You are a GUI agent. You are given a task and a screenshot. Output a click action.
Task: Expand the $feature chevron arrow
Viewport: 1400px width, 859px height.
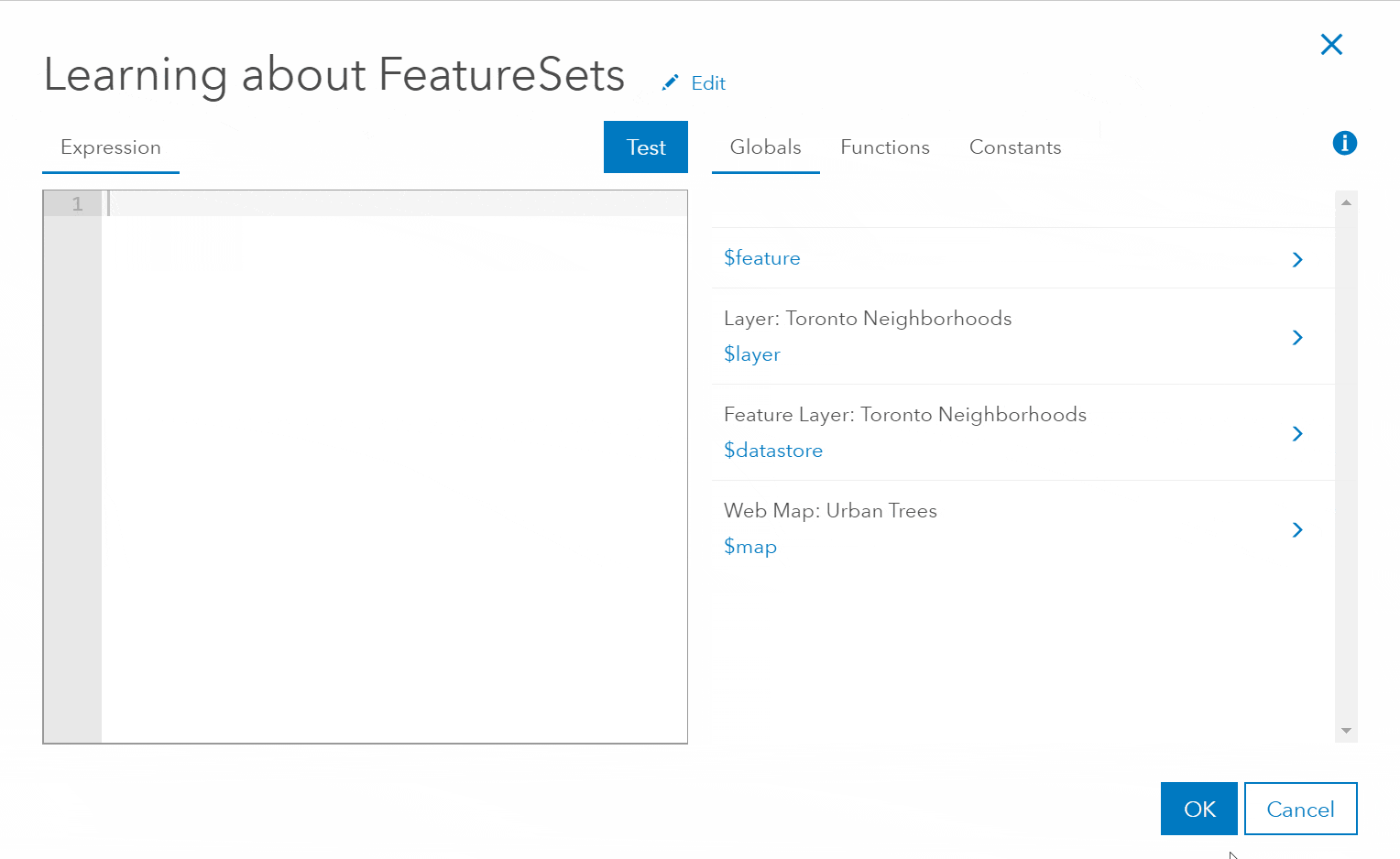[1297, 259]
